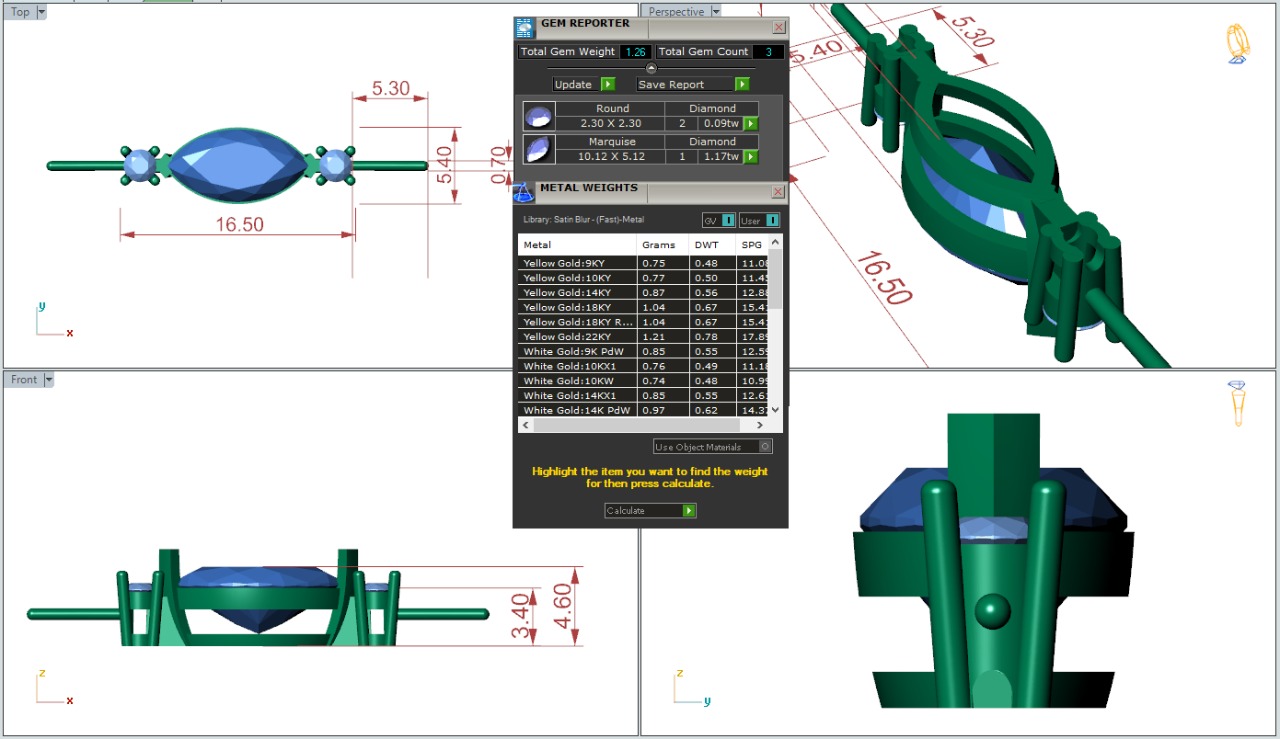Expand the Perspective viewport menu arrow

coord(715,12)
